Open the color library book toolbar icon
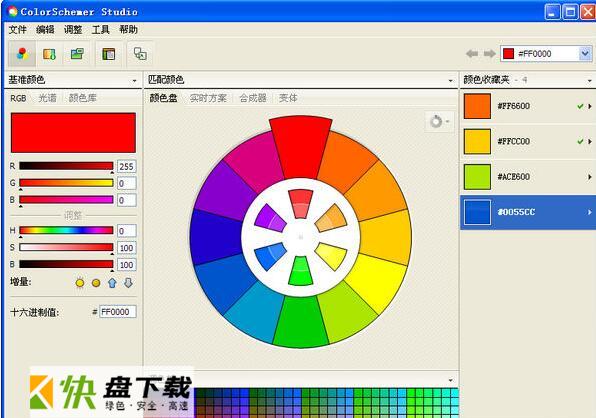The width and height of the screenshot is (596, 418). 49,54
